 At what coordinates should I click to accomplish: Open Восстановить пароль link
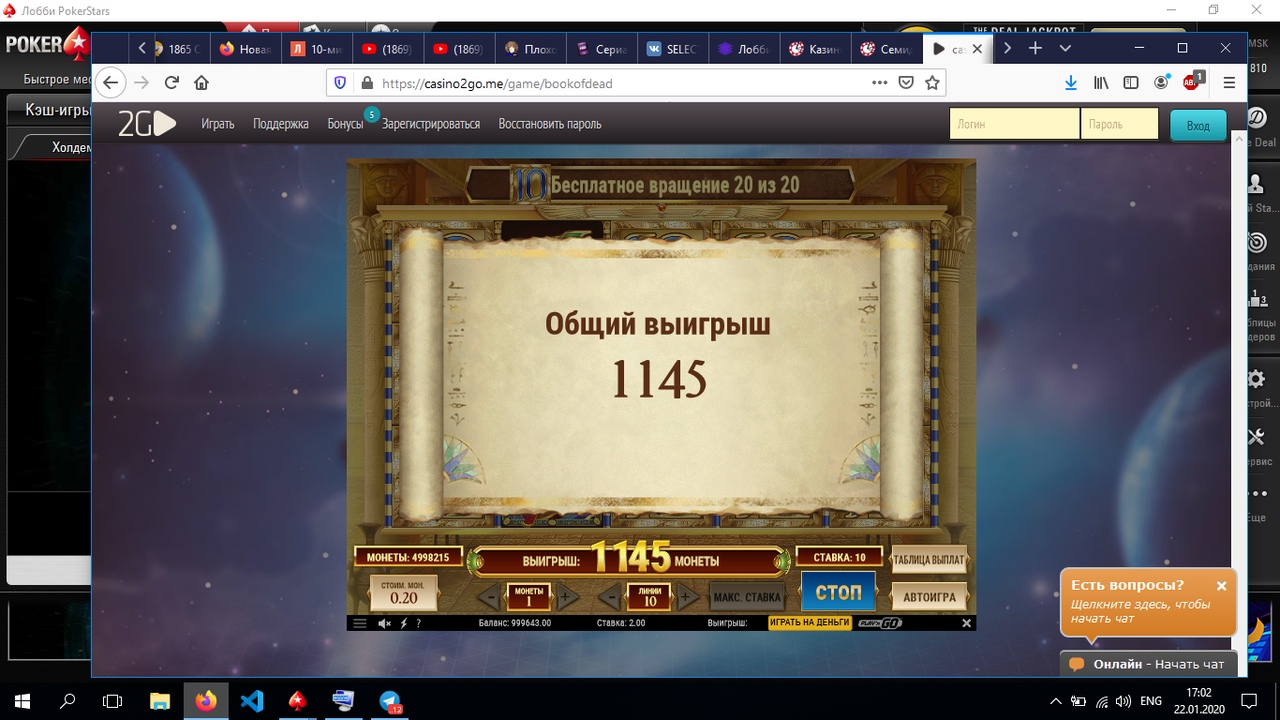coord(550,124)
